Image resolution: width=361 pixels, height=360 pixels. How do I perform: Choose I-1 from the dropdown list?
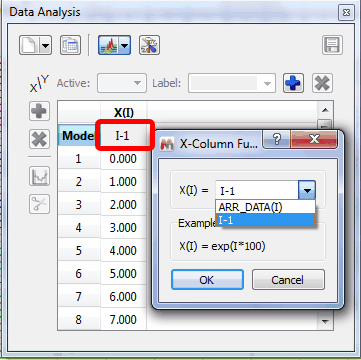tap(265, 220)
